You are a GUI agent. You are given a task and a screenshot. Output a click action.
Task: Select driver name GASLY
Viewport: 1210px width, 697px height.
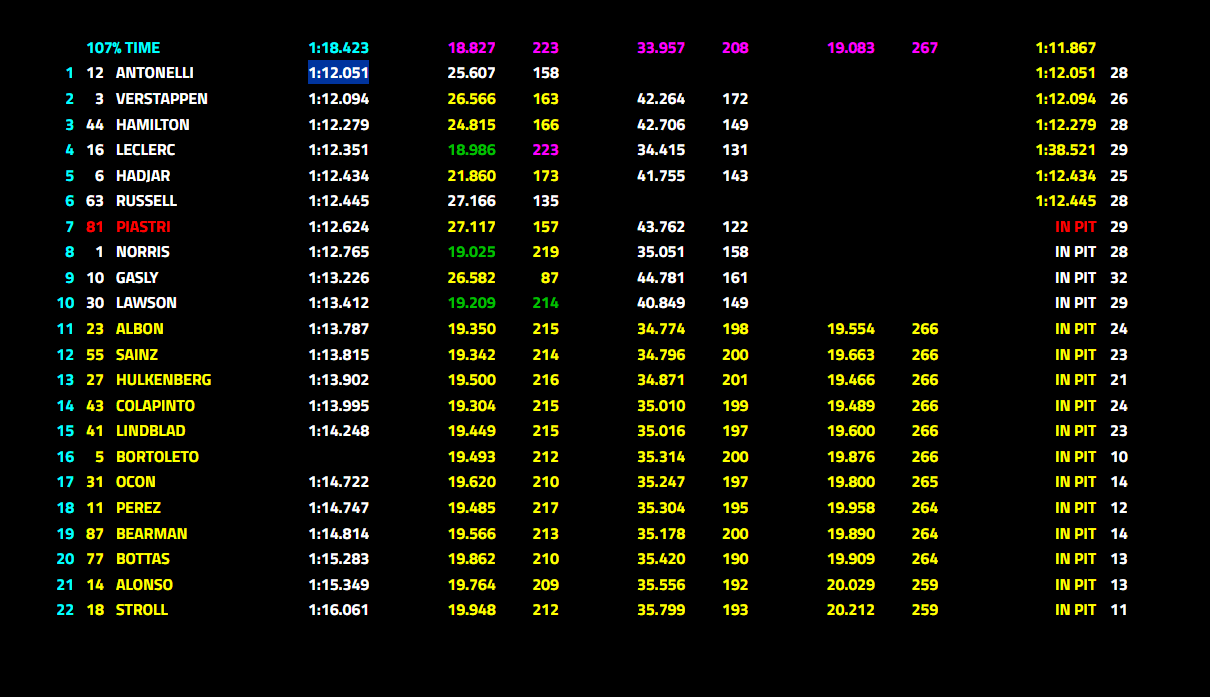pyautogui.click(x=138, y=278)
